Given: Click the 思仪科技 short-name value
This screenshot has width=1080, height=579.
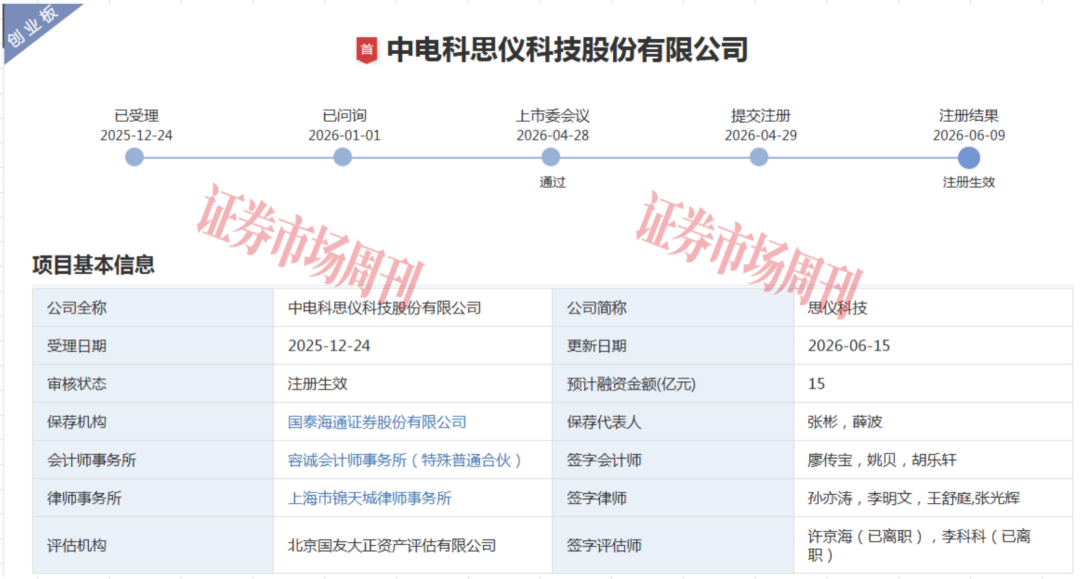Looking at the screenshot, I should coord(837,308).
